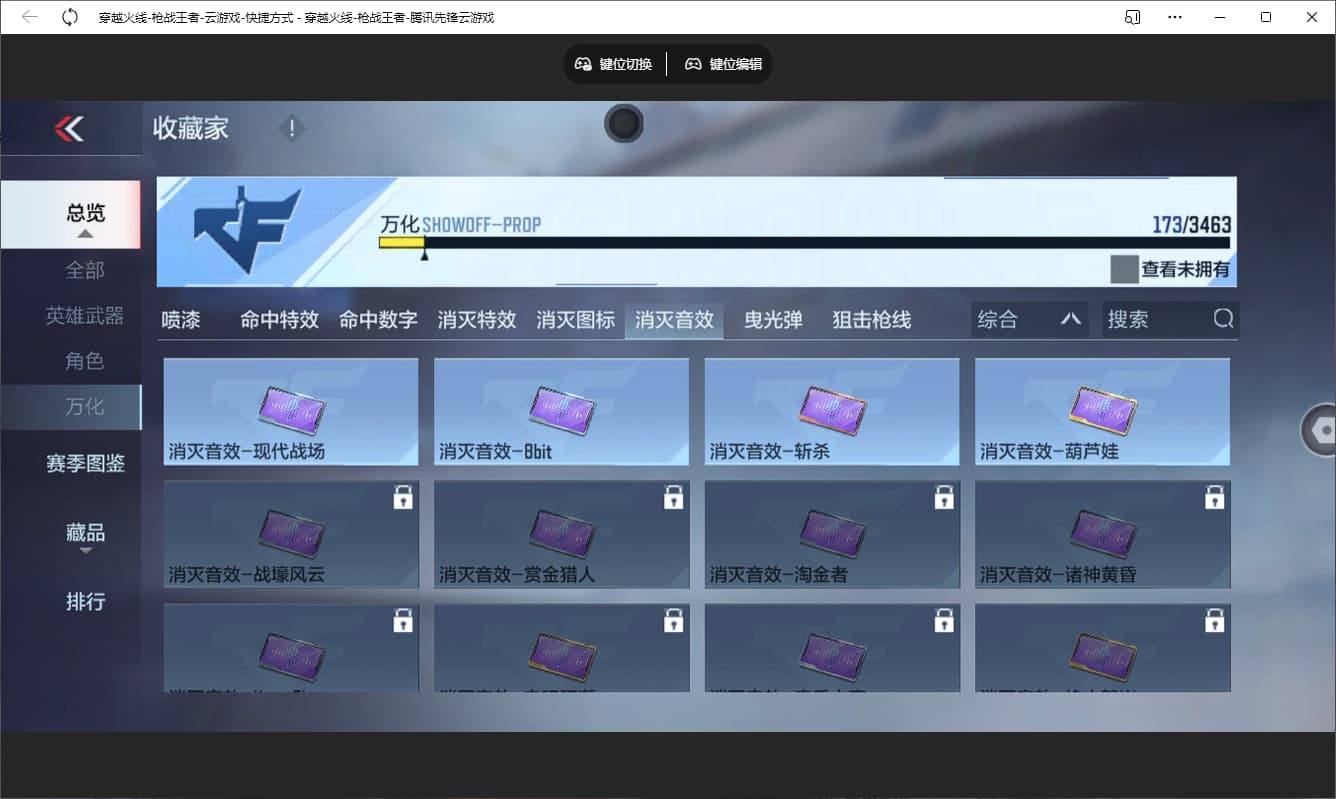Toggle the floating edge panel handle

pyautogui.click(x=1322, y=429)
